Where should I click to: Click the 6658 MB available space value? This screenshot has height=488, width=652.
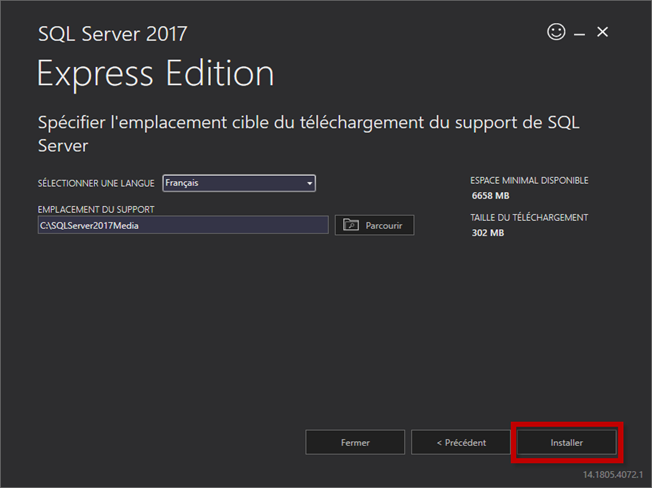coord(490,196)
